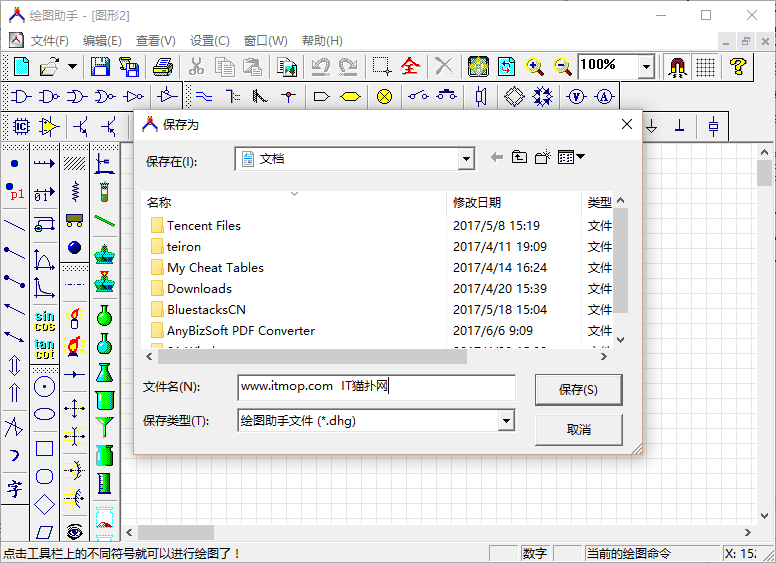Viewport: 776px width, 563px height.
Task: Select the IC chip symbol
Action: tap(21, 127)
